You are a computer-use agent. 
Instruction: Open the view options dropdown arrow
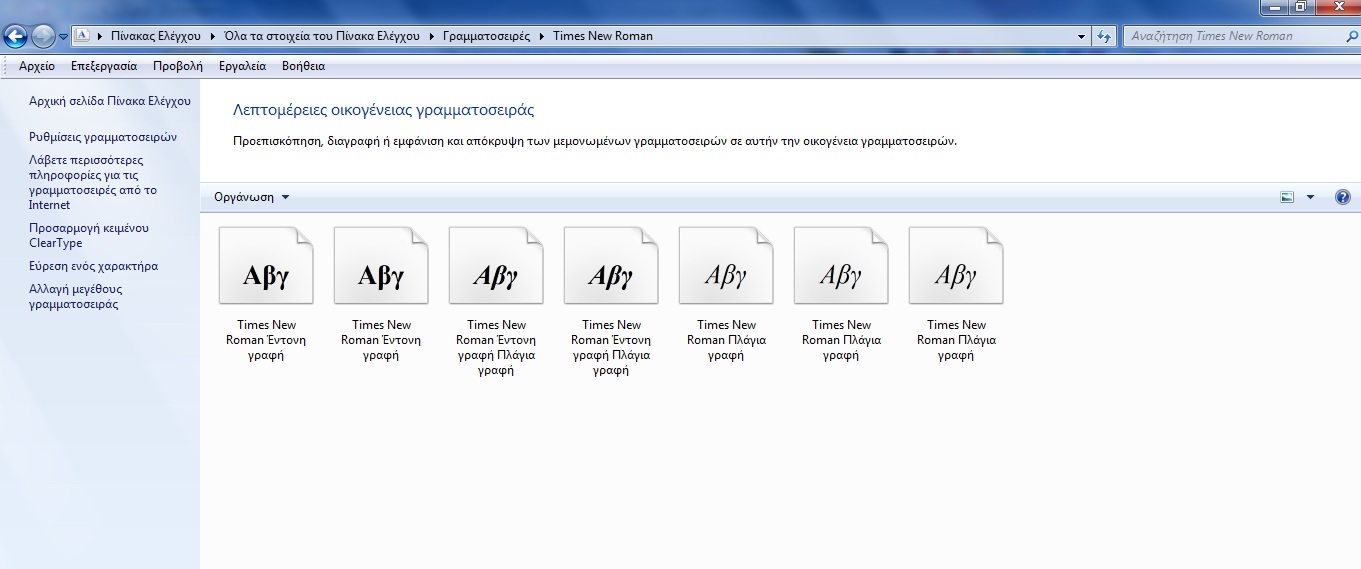pyautogui.click(x=1310, y=197)
